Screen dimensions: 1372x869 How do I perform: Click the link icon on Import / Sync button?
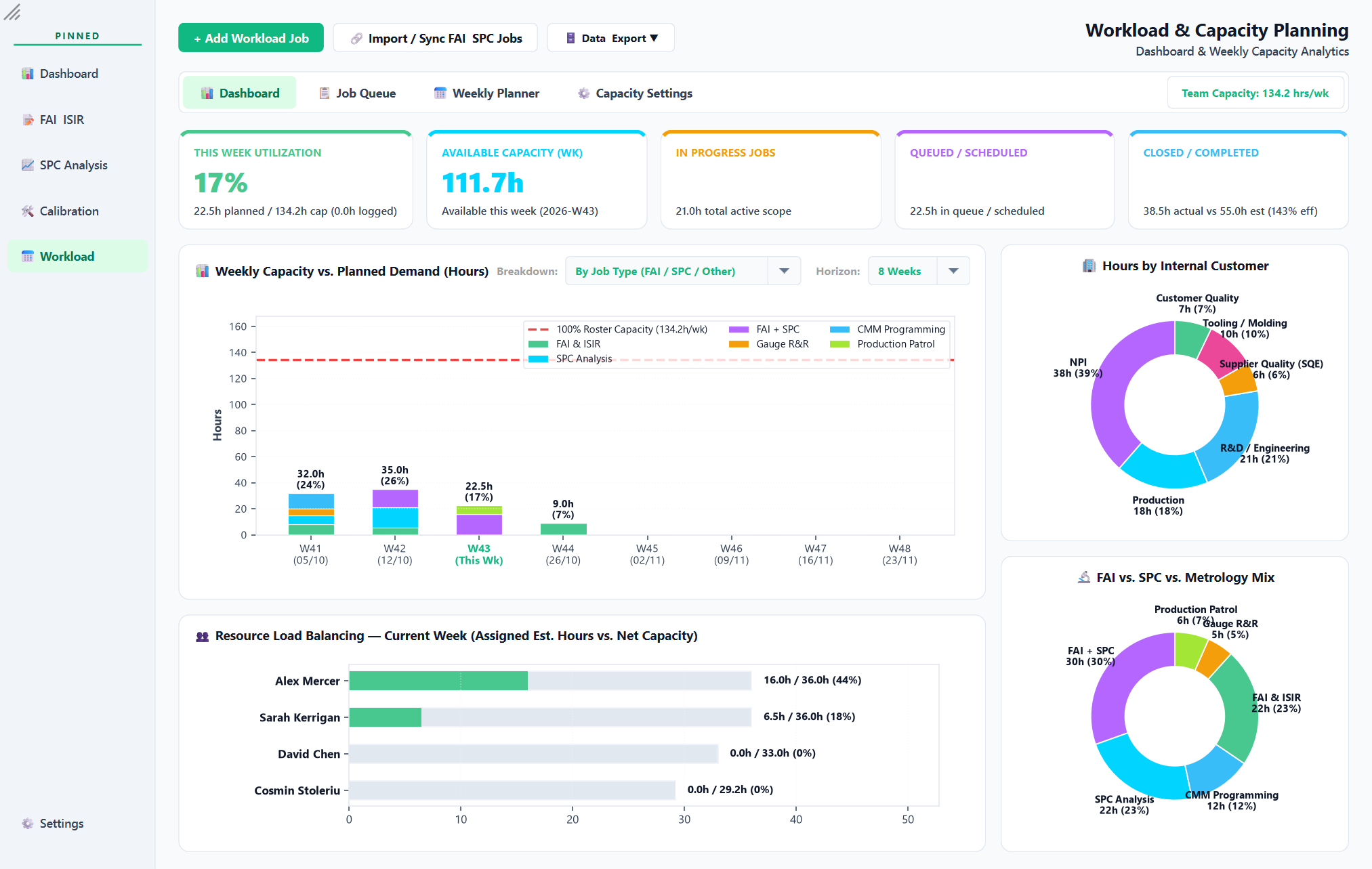tap(356, 39)
